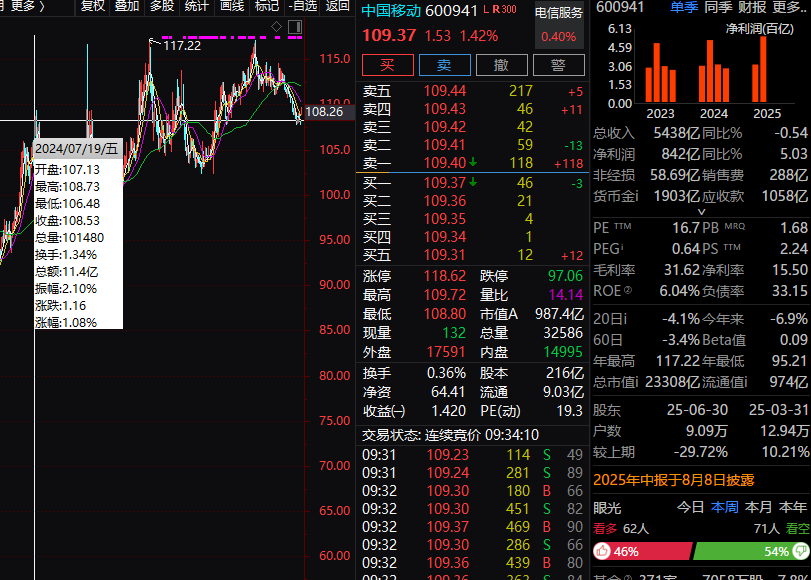Expand the financial summary with the down chevron
This screenshot has width=811, height=580.
[701, 212]
